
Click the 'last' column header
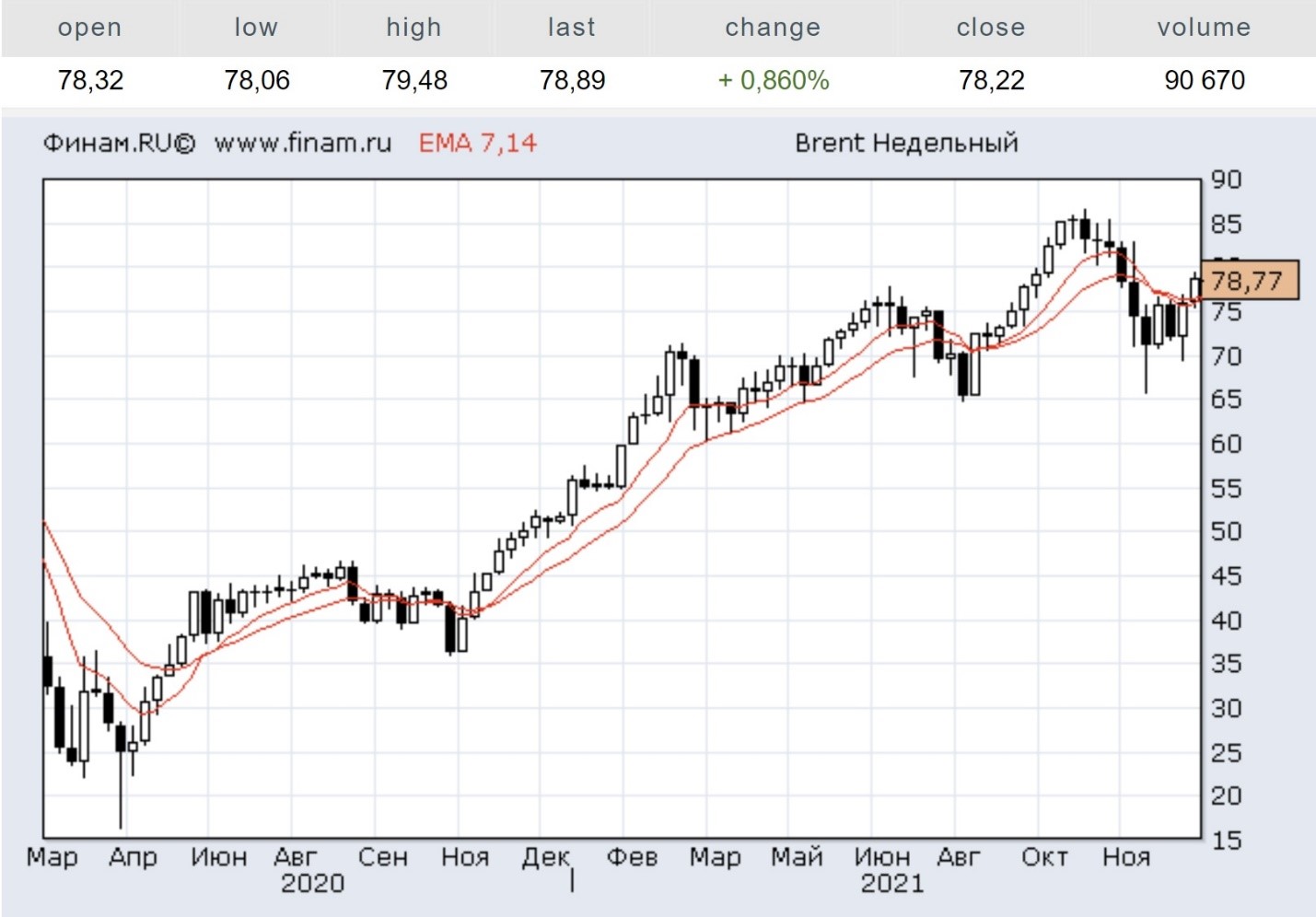[x=572, y=28]
